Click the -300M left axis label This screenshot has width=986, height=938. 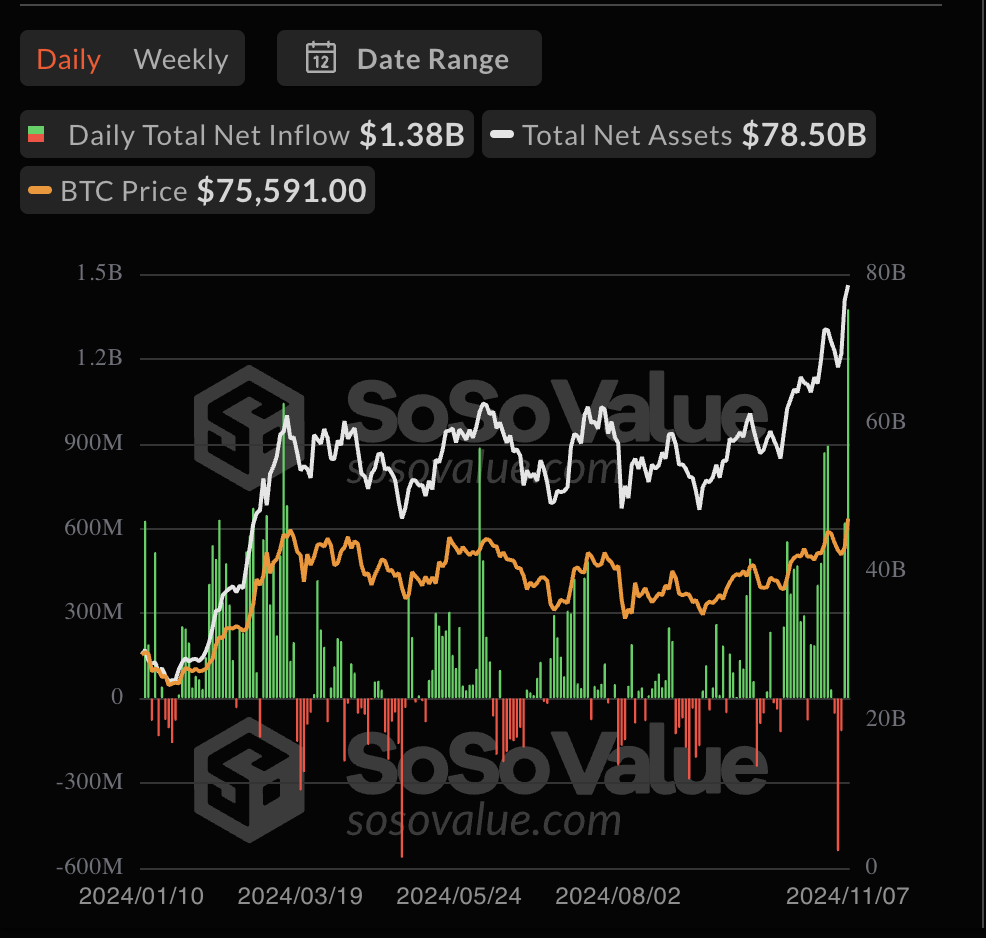(x=89, y=781)
